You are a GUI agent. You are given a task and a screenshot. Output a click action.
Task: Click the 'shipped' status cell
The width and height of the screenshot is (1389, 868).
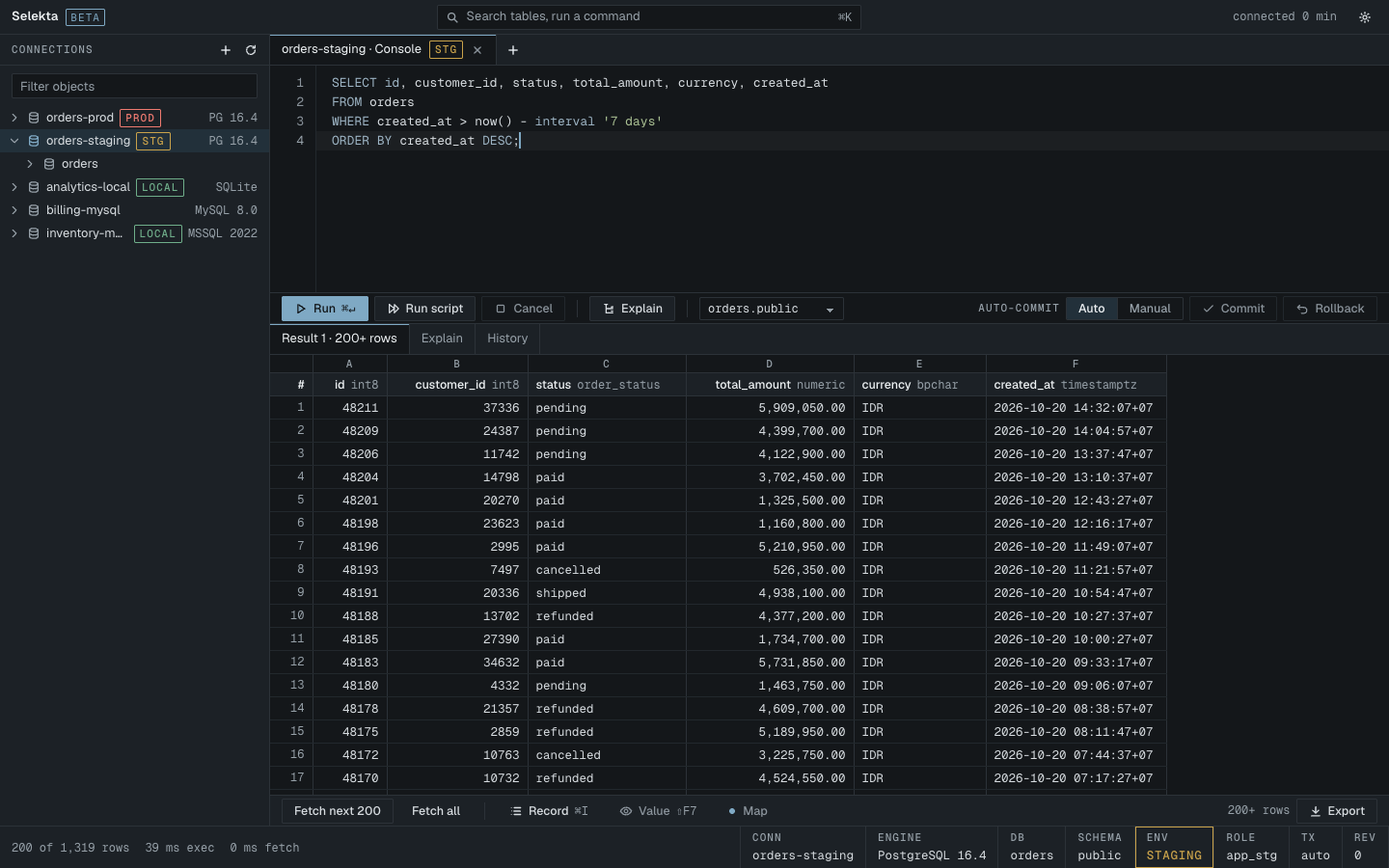(607, 593)
